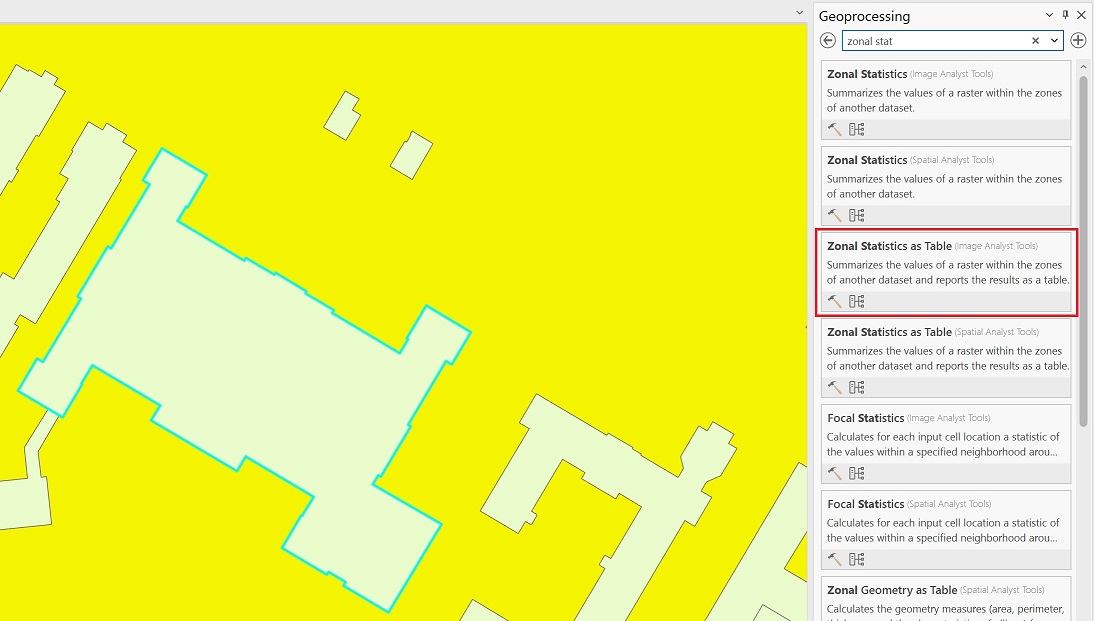Open Zonal Statistics as Table (Spatial Analyst)
The image size is (1094, 621).
click(x=889, y=332)
